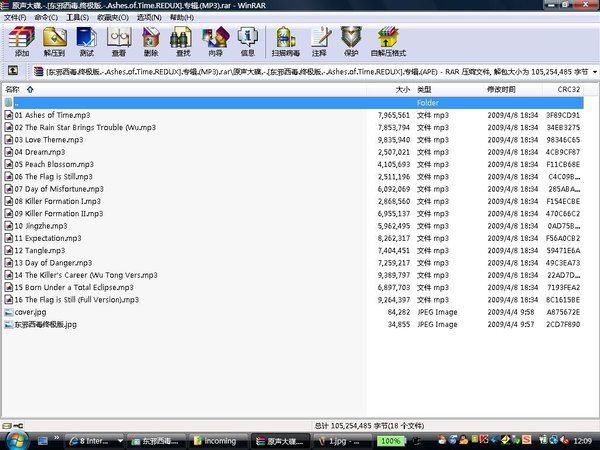The width and height of the screenshot is (600, 450).
Task: Switch to the 1.jpg taskbar window
Action: pyautogui.click(x=342, y=441)
